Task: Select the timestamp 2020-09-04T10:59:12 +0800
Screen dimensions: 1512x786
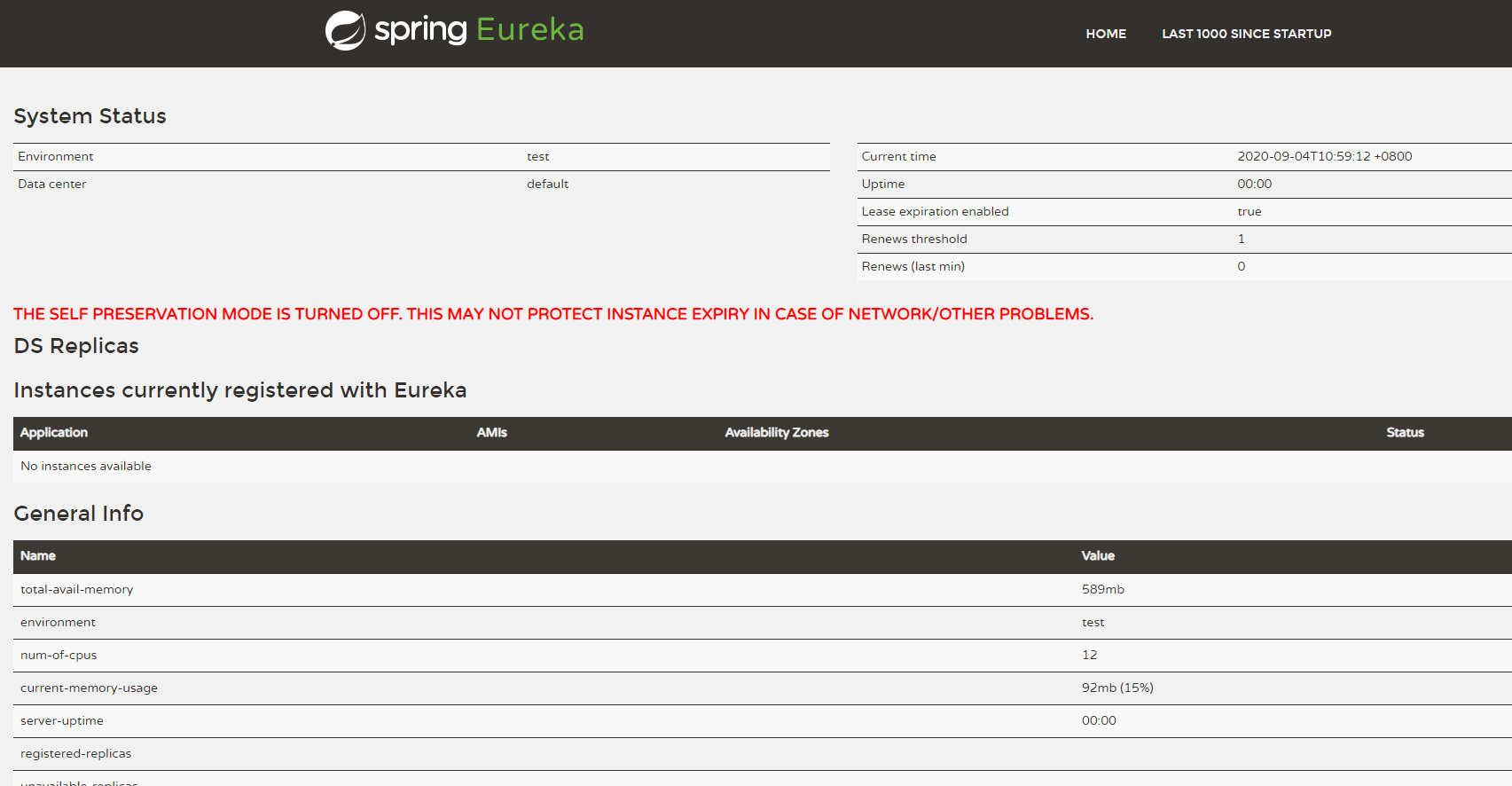Action: (x=1324, y=156)
